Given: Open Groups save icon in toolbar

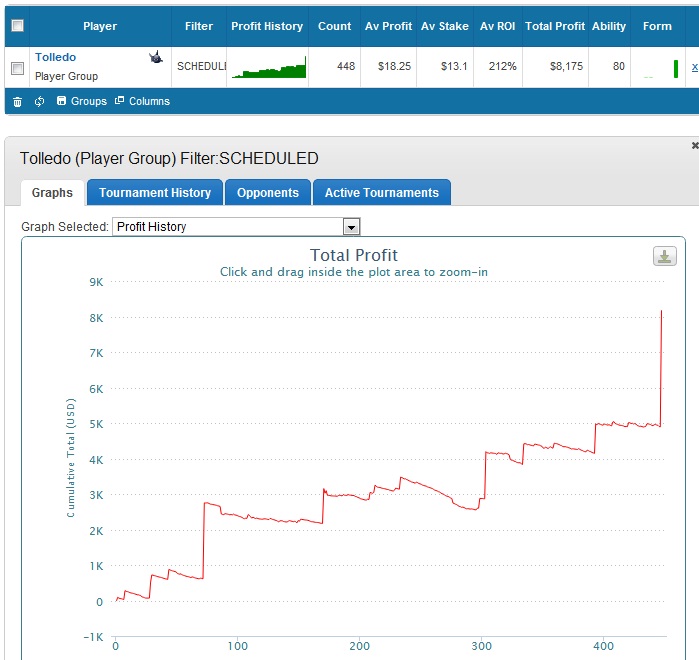Looking at the screenshot, I should click(61, 101).
